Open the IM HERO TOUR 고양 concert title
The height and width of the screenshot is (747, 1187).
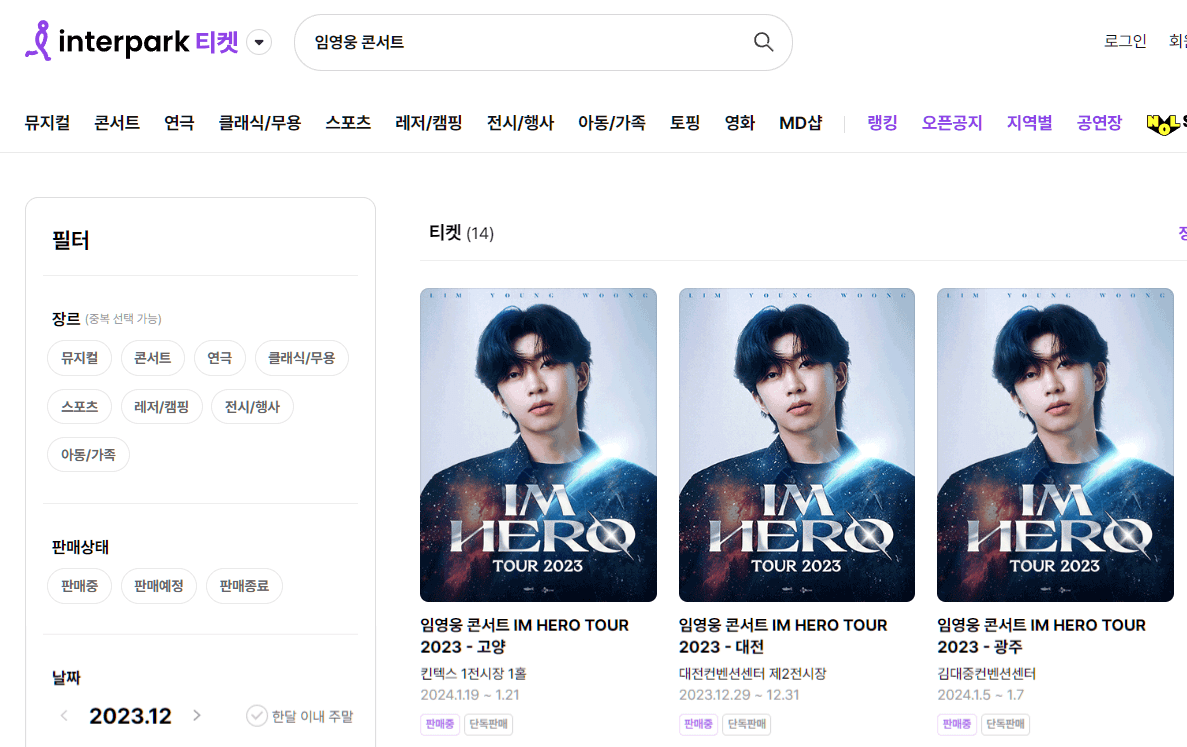pos(525,635)
